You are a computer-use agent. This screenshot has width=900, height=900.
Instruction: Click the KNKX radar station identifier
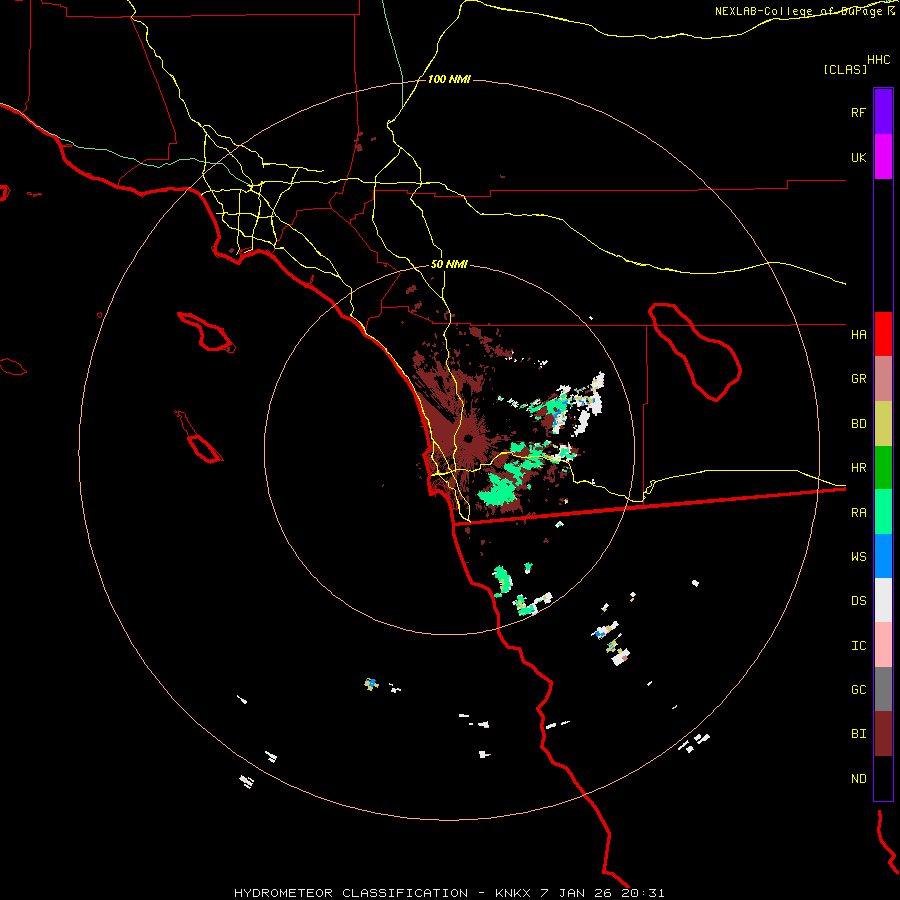click(x=513, y=893)
